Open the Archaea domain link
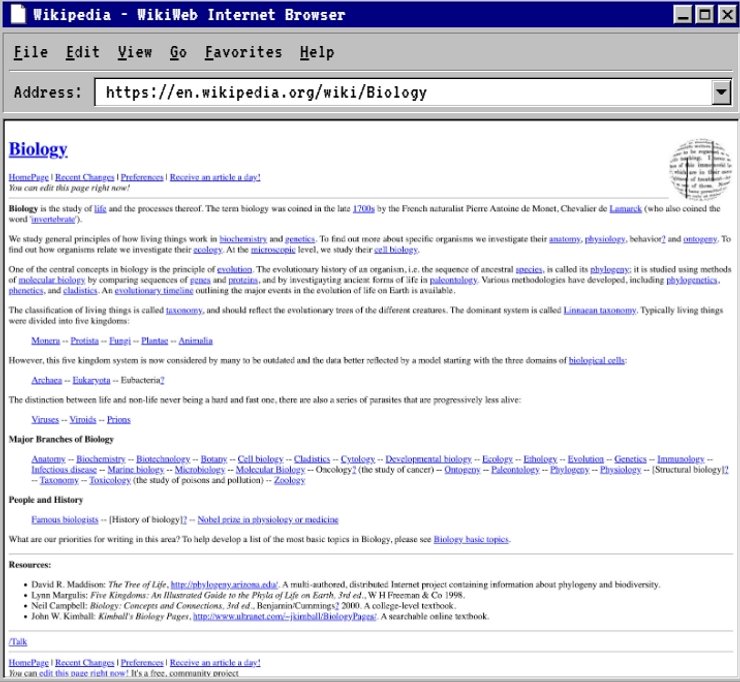Screen dimensions: 740x682 [47, 380]
